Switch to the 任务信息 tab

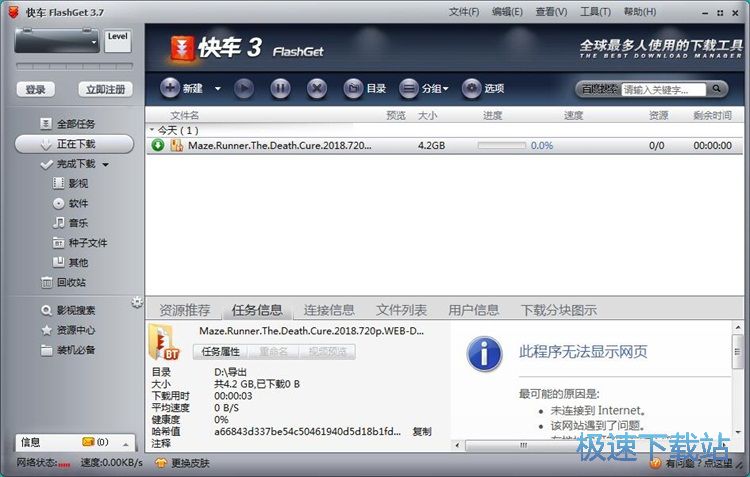(x=257, y=311)
